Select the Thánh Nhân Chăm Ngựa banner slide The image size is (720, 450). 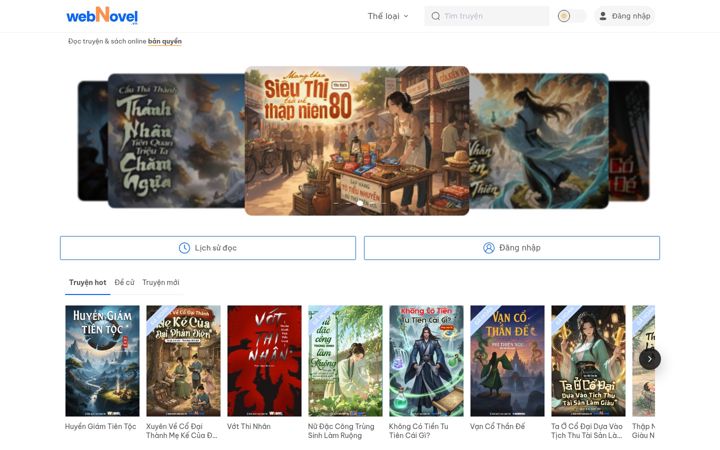point(176,141)
